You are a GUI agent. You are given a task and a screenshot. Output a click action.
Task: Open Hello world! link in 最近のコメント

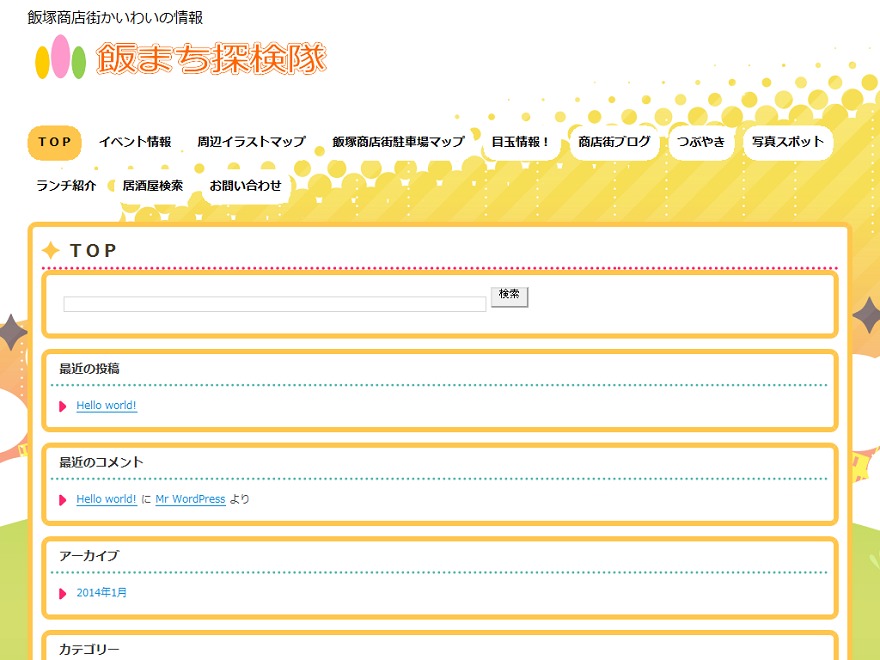pyautogui.click(x=106, y=499)
